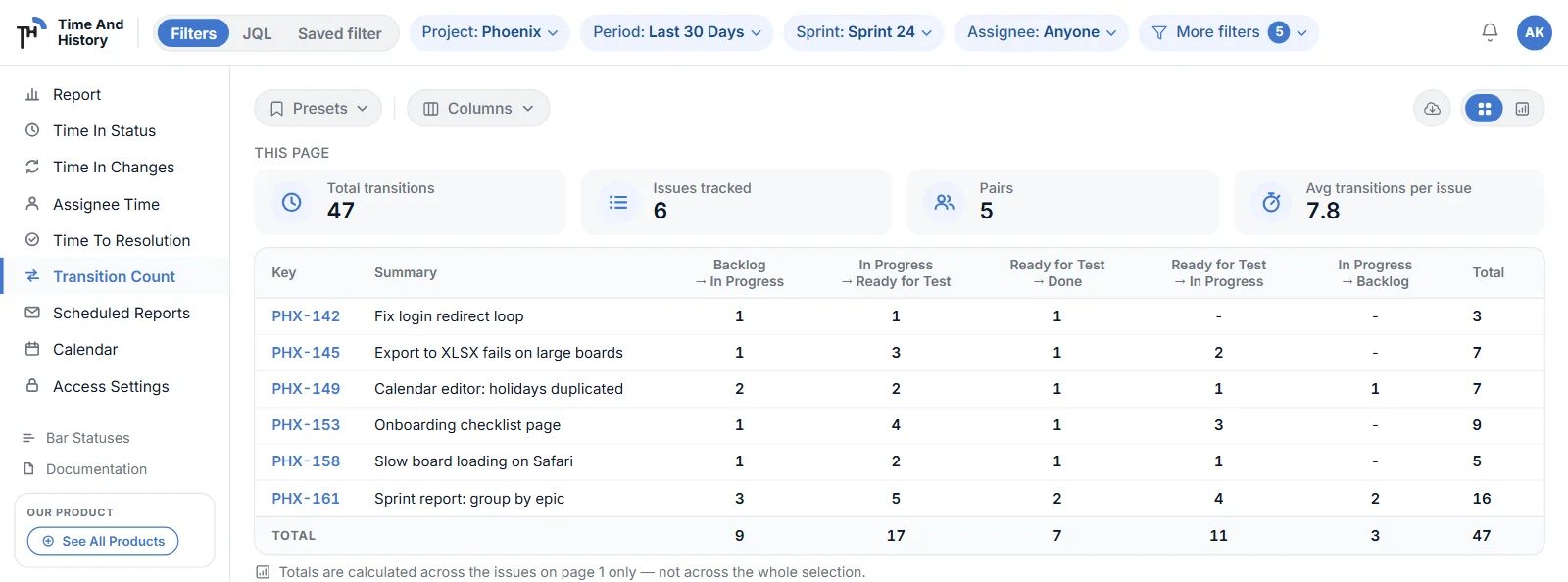Screen dimensions: 1568x582
Task: Click the Total column header
Action: [1488, 272]
